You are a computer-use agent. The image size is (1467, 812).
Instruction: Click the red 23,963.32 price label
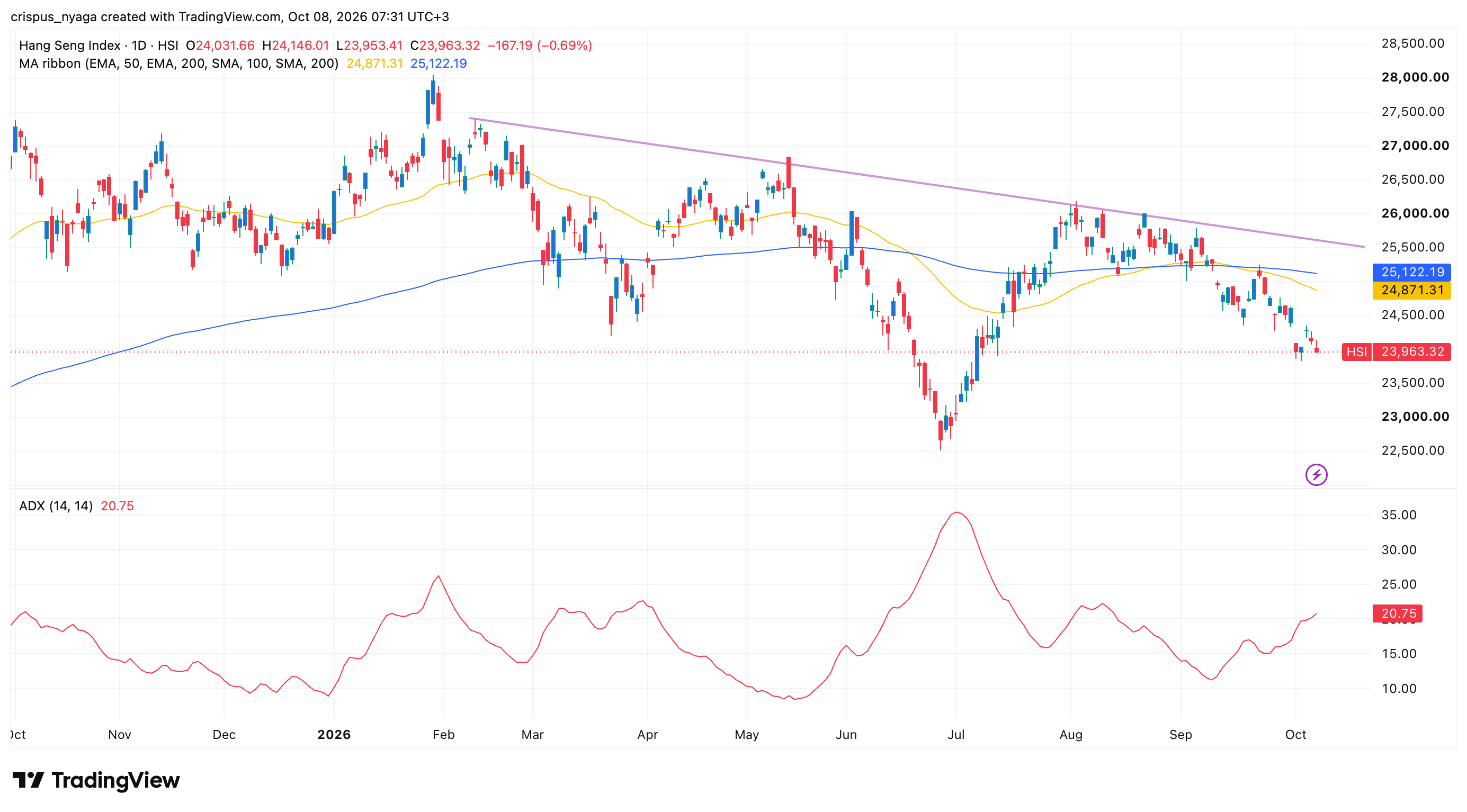tap(1412, 351)
